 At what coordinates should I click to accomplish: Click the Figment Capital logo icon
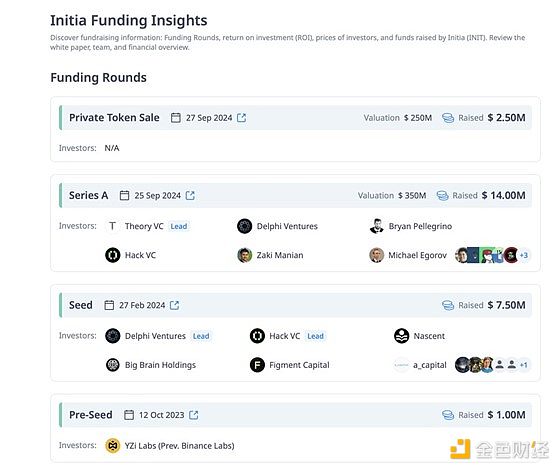tap(257, 365)
